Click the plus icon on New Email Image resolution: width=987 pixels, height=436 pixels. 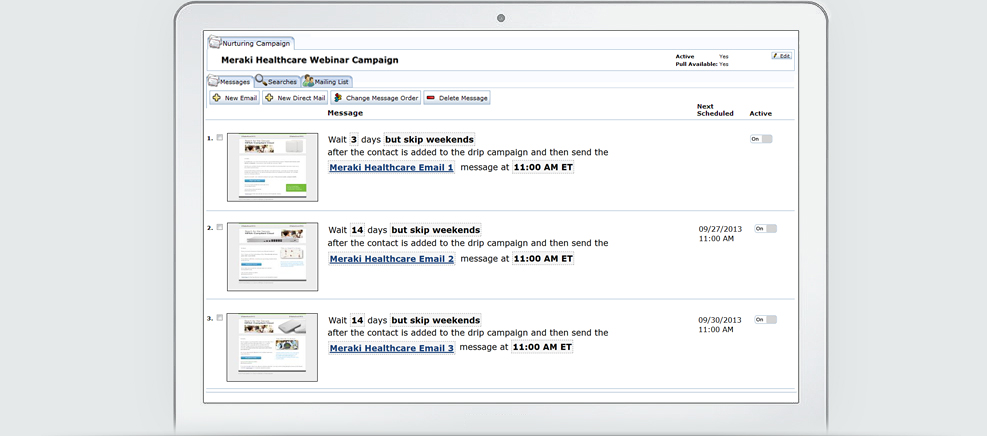pos(217,98)
